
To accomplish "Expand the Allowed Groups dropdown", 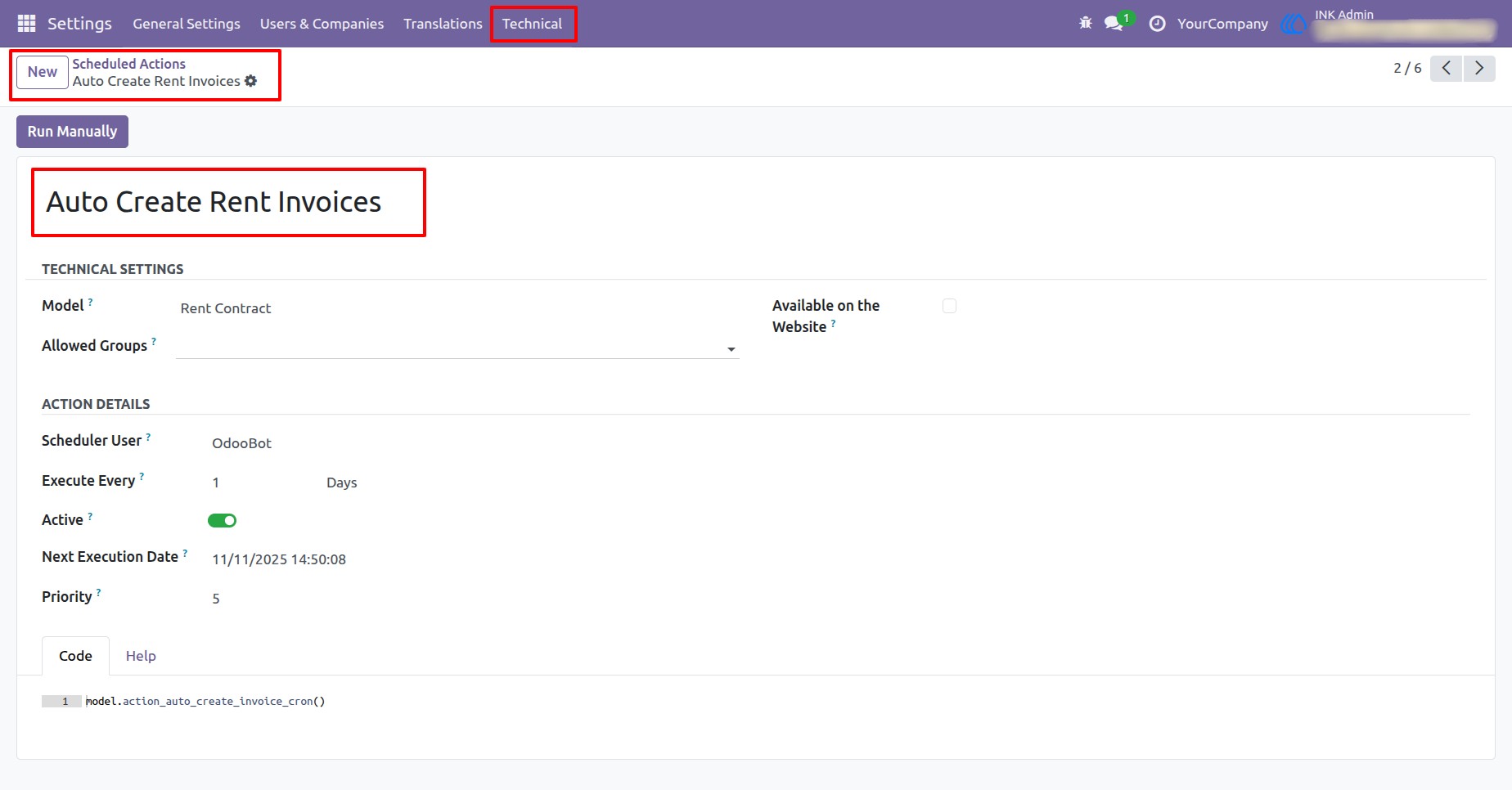I will [x=731, y=349].
